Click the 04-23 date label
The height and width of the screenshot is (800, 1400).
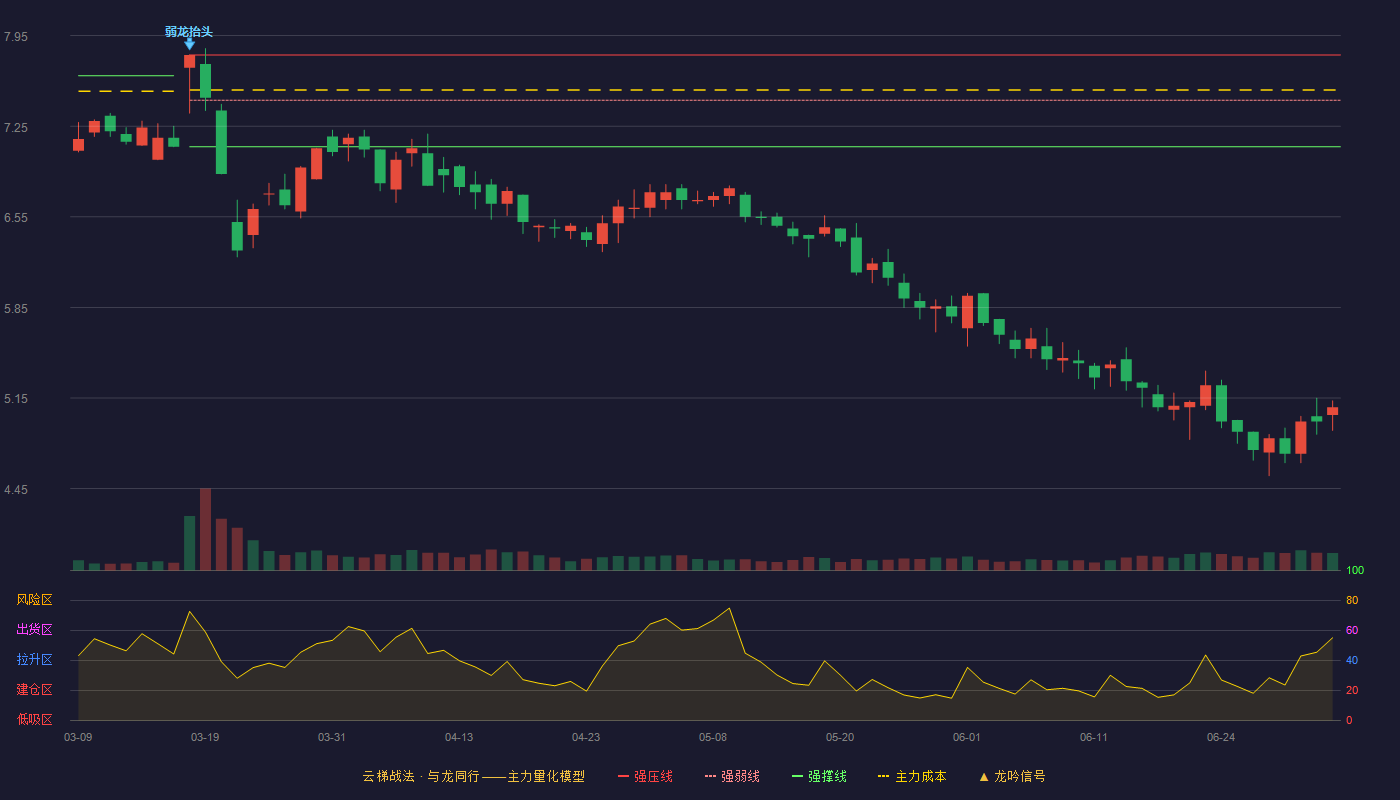[586, 737]
